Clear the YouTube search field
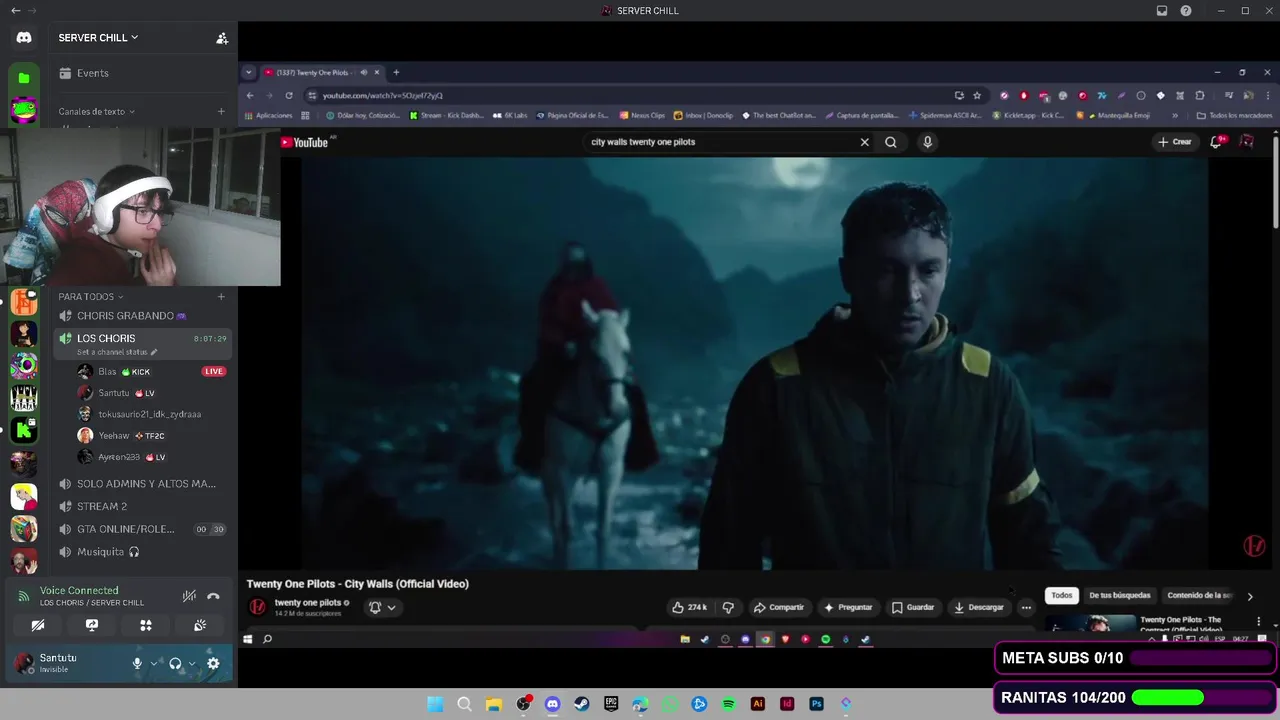 point(865,142)
